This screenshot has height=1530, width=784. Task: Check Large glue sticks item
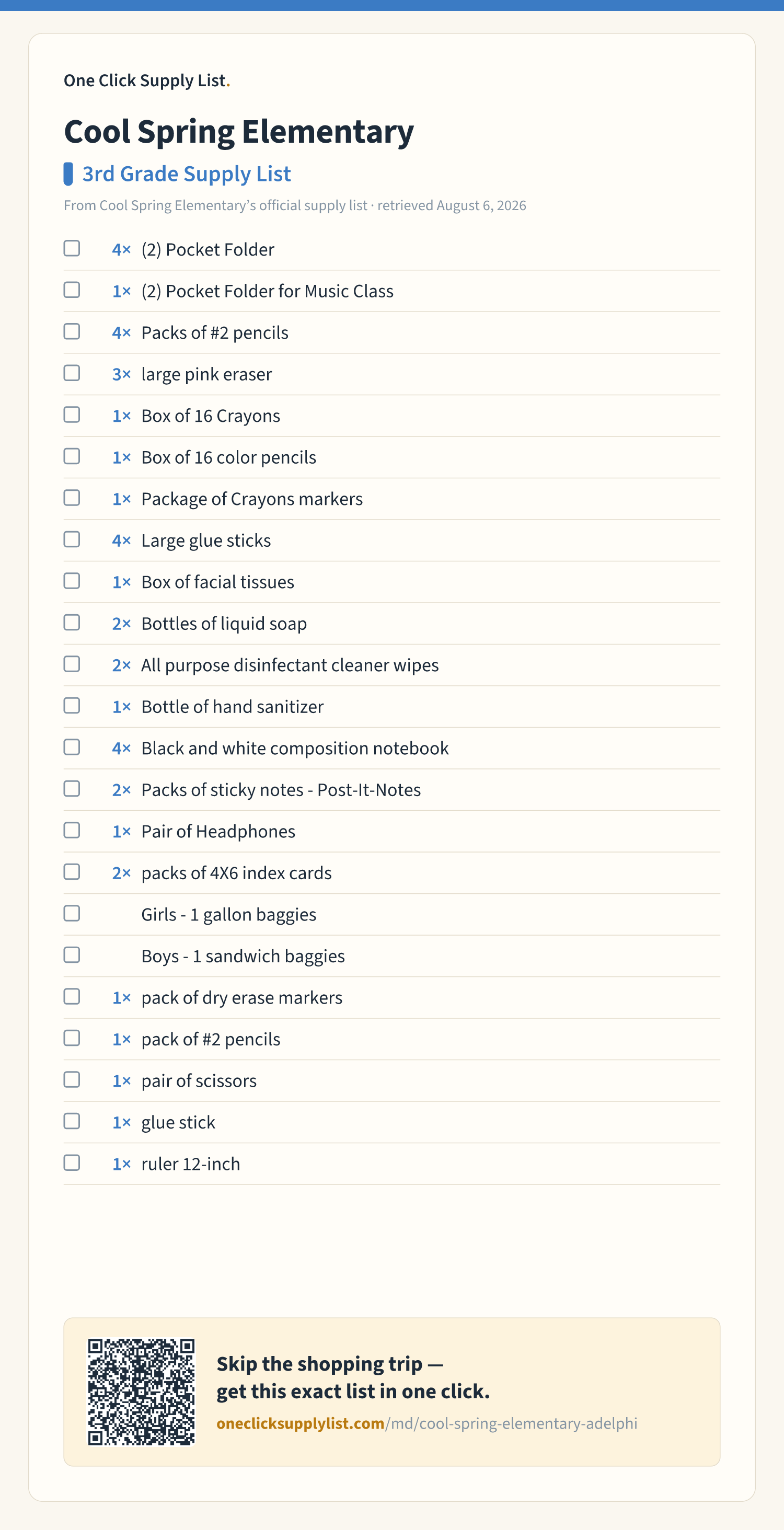click(x=72, y=539)
